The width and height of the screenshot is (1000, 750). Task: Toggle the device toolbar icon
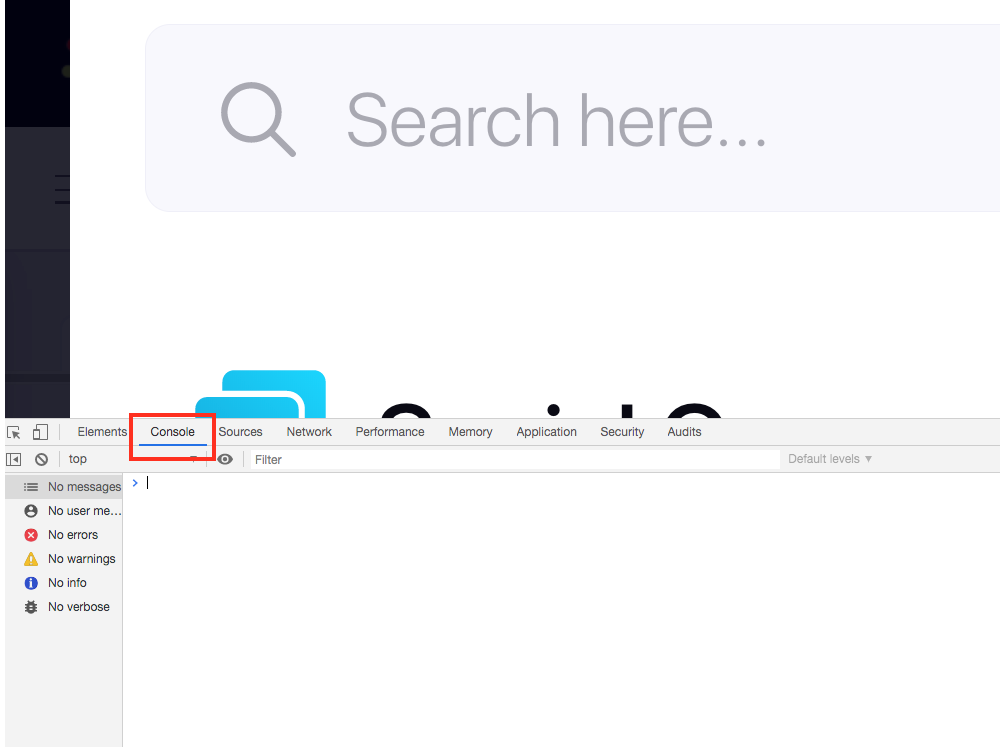point(40,432)
